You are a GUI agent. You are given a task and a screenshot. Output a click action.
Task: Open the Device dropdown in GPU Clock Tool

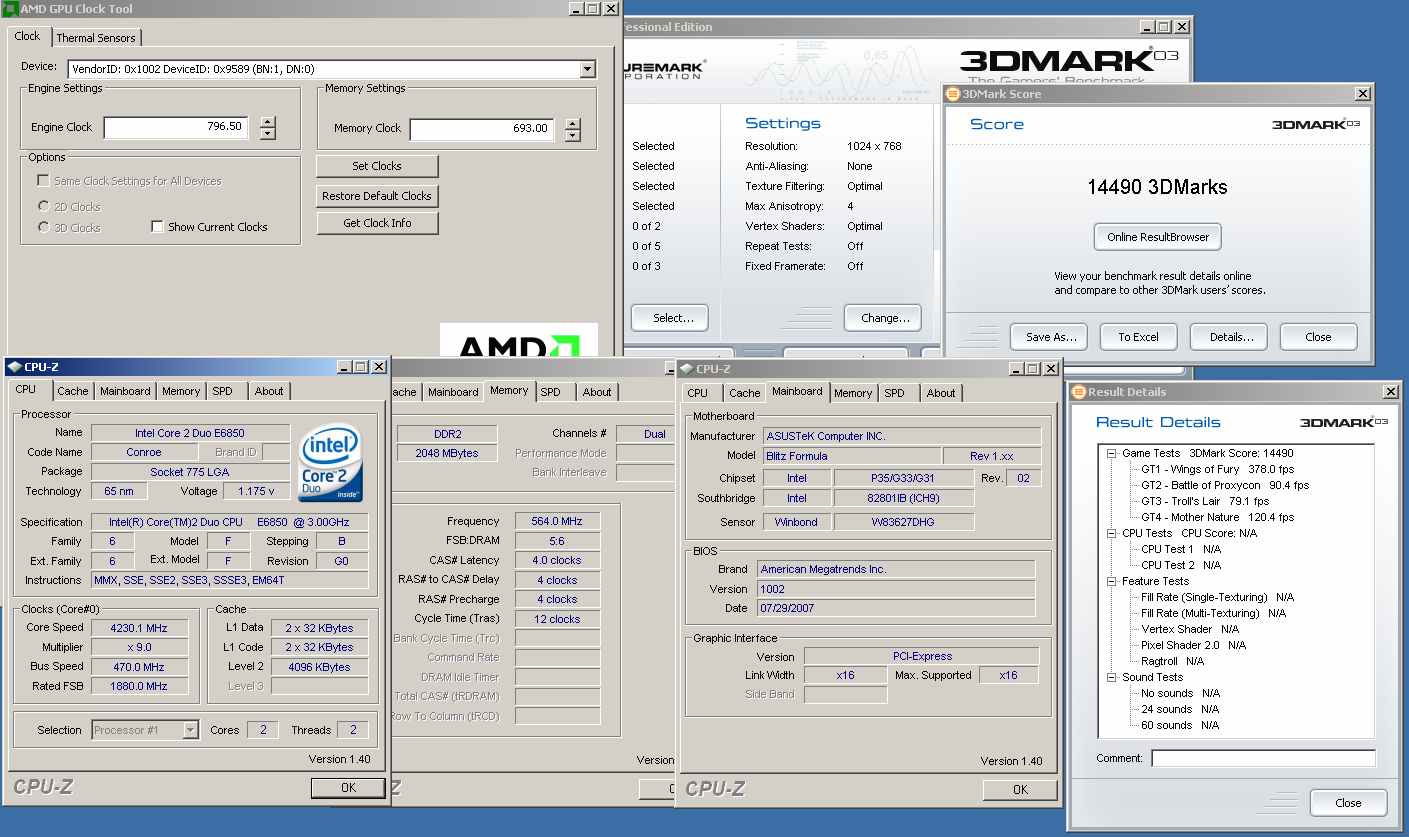pyautogui.click(x=587, y=69)
